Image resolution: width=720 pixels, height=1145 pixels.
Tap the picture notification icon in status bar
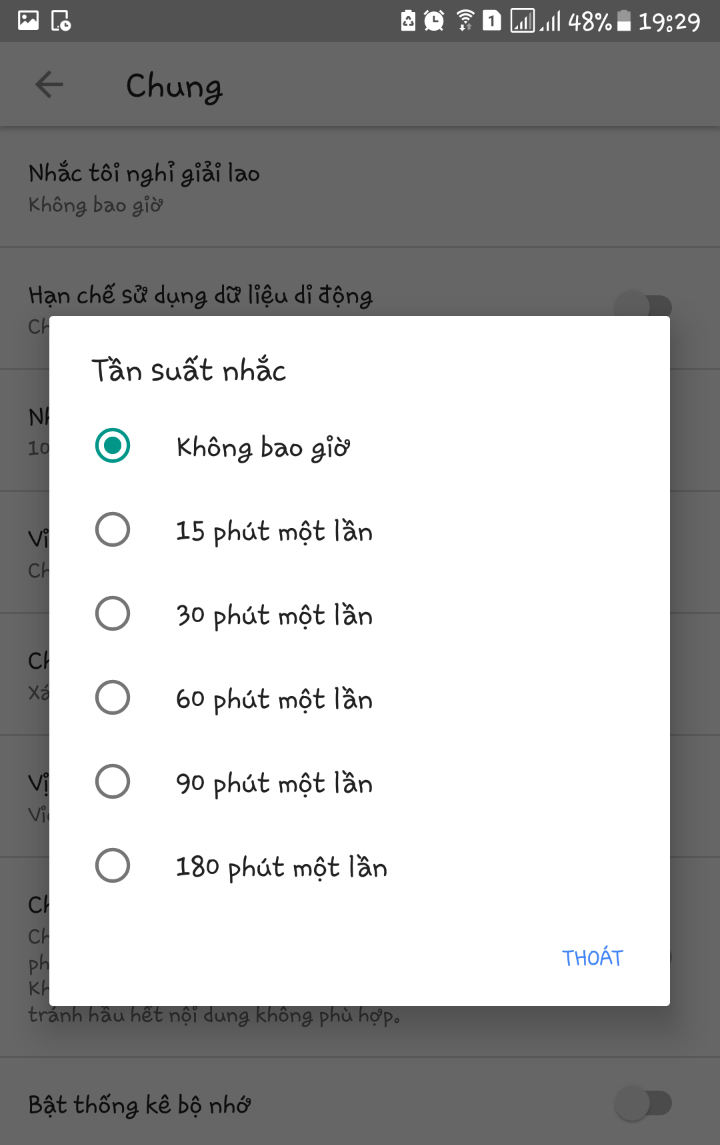(x=29, y=20)
